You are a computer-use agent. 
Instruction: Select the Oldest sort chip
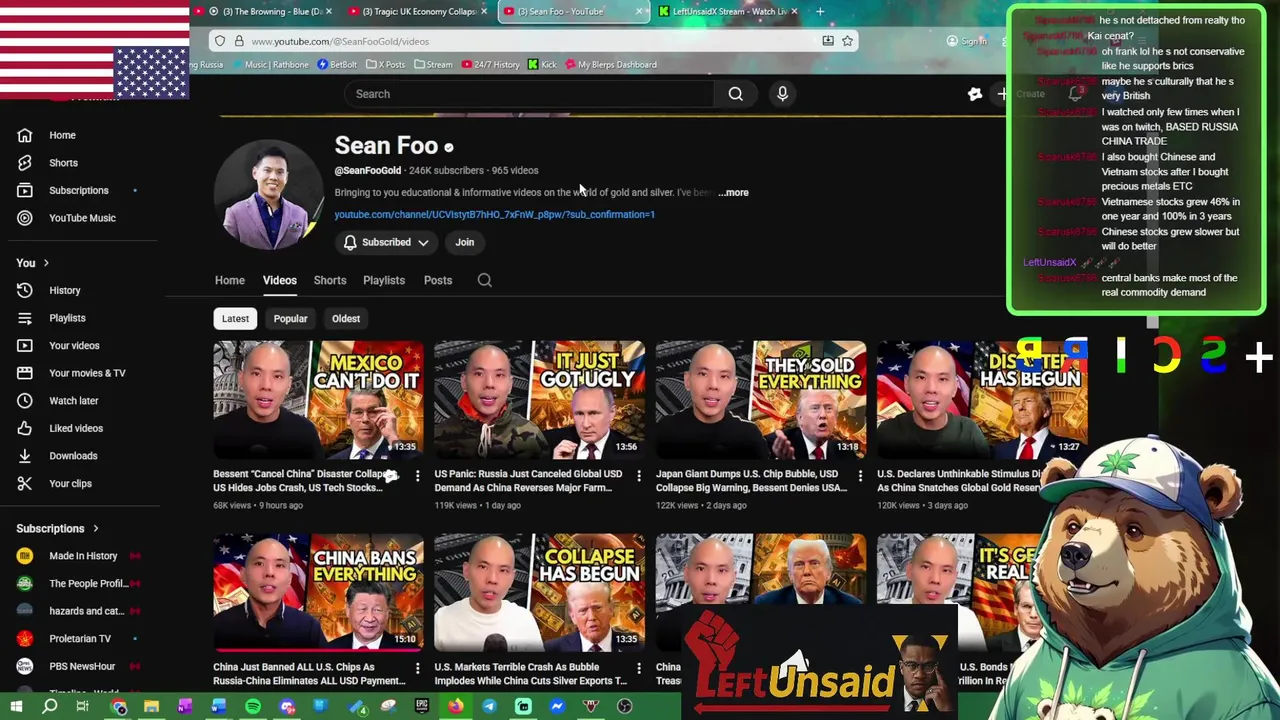(x=346, y=318)
